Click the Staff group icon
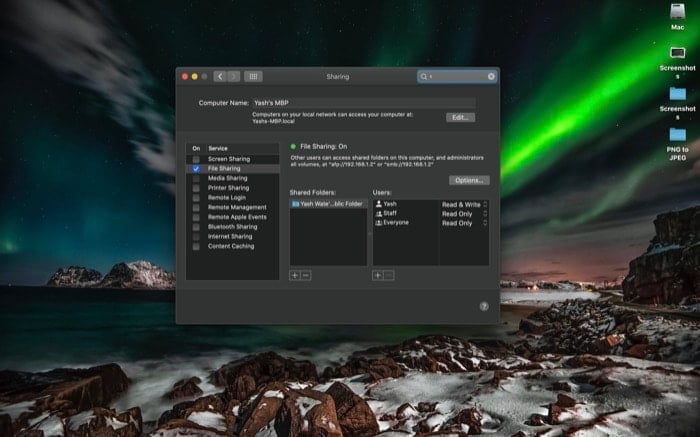The width and height of the screenshot is (700, 437). 379,213
